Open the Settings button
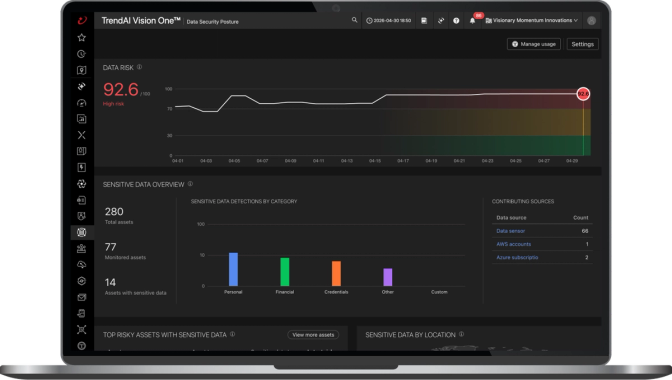The height and width of the screenshot is (380, 672). (x=582, y=44)
